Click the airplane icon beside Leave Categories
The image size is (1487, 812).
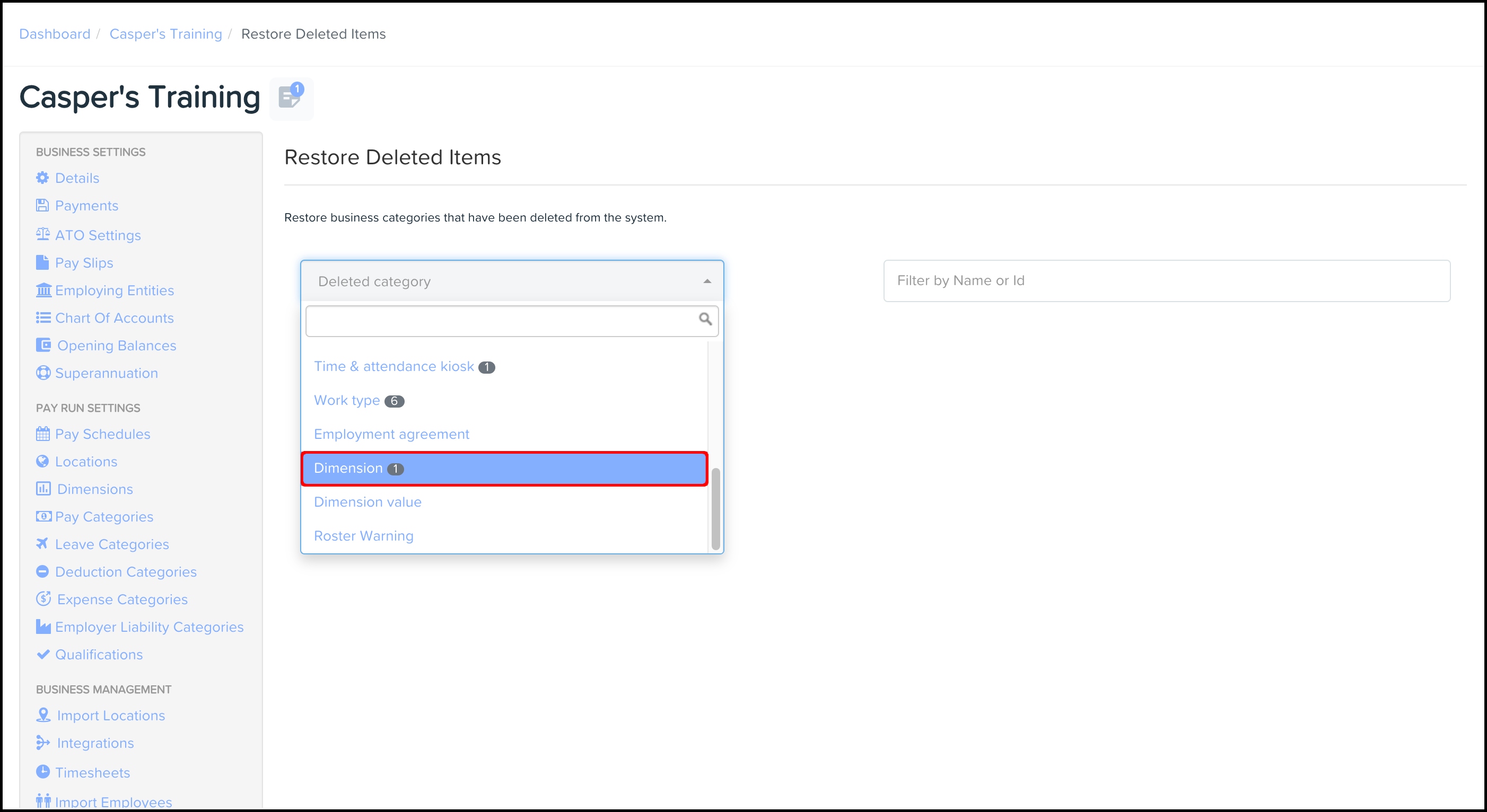42,544
